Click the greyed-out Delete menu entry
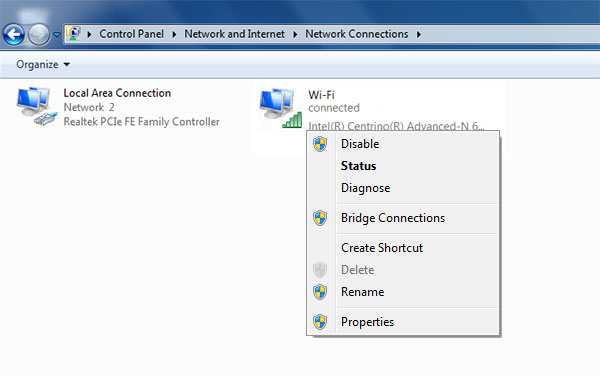The image size is (600, 376). click(x=403, y=270)
